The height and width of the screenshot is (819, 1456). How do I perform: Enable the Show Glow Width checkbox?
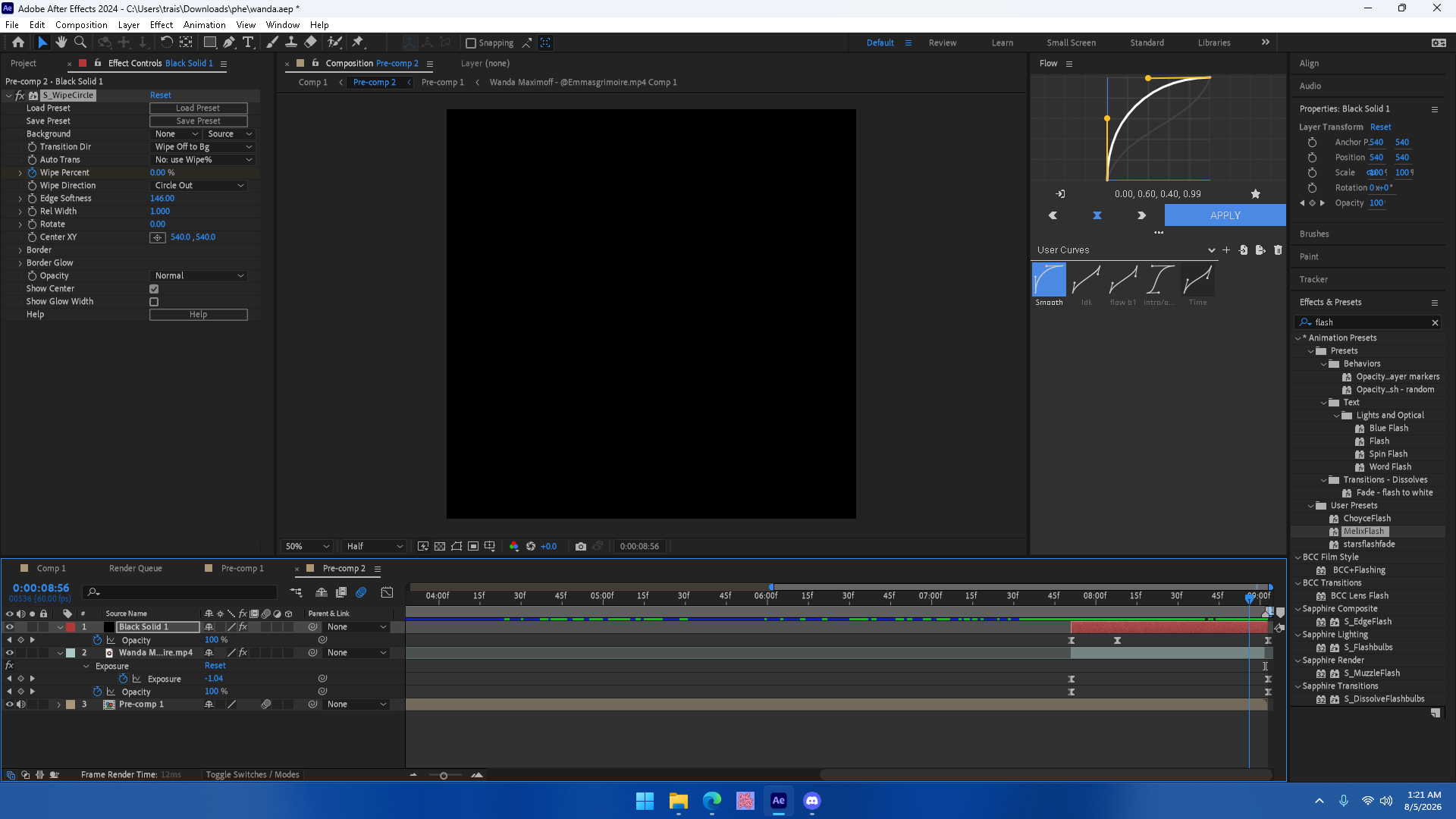(154, 302)
